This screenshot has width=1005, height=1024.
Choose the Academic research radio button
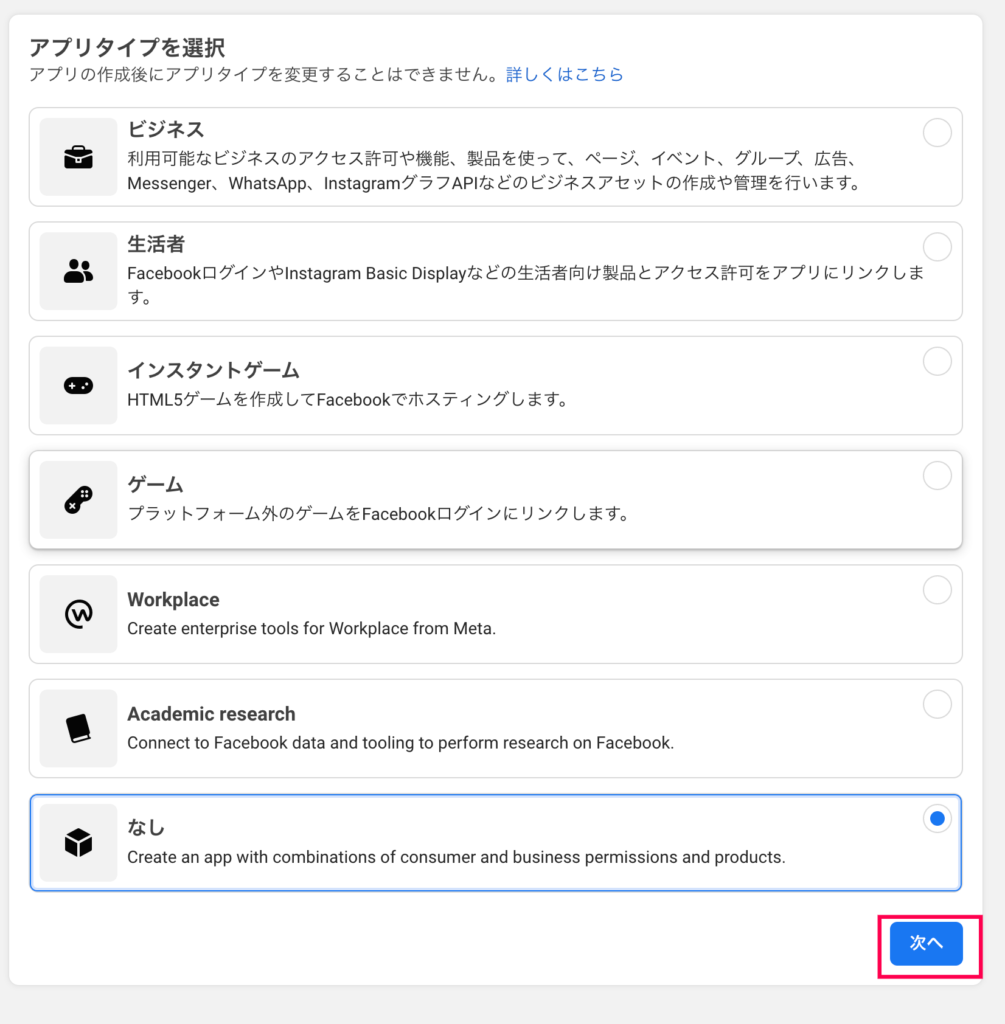[937, 704]
